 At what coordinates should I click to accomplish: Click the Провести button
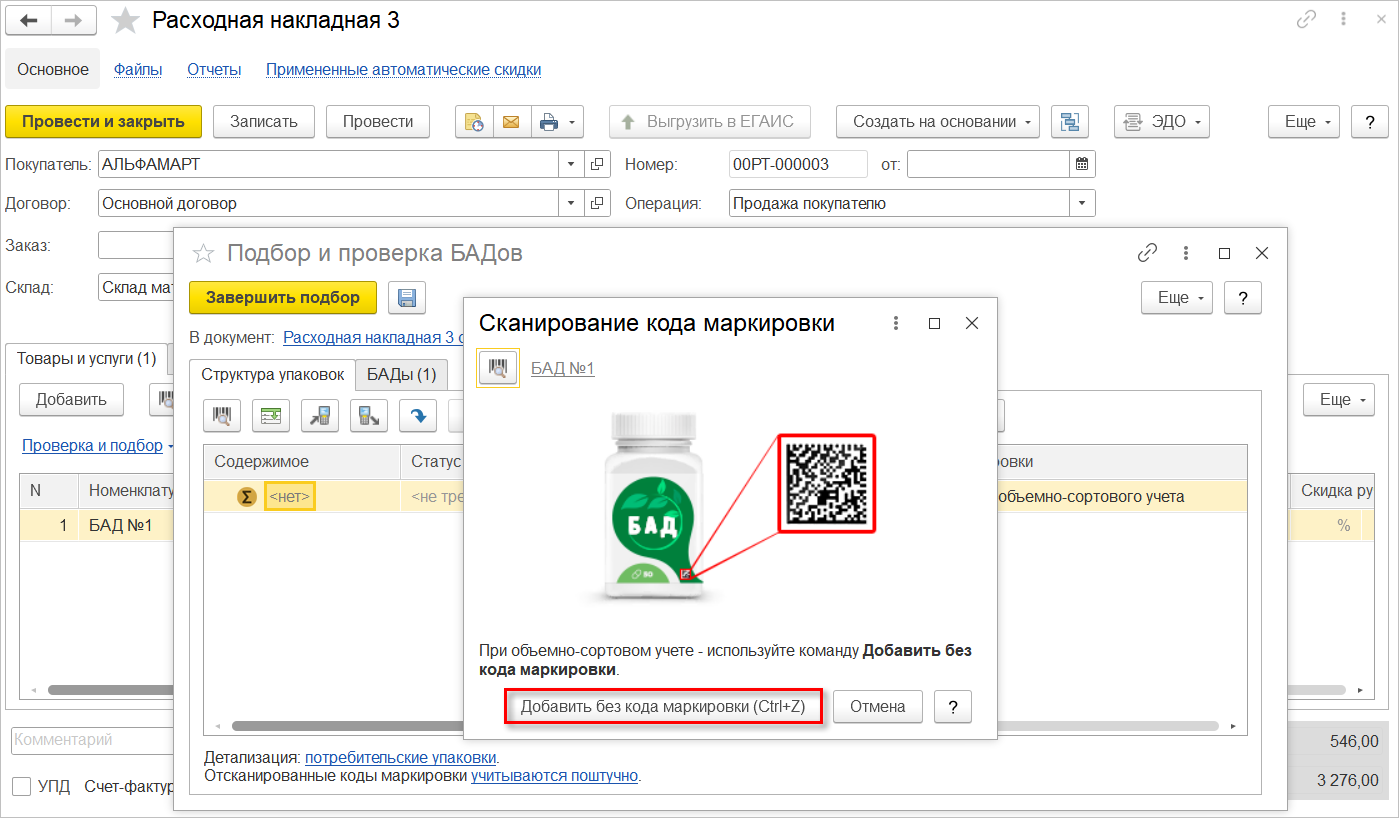pyautogui.click(x=378, y=122)
